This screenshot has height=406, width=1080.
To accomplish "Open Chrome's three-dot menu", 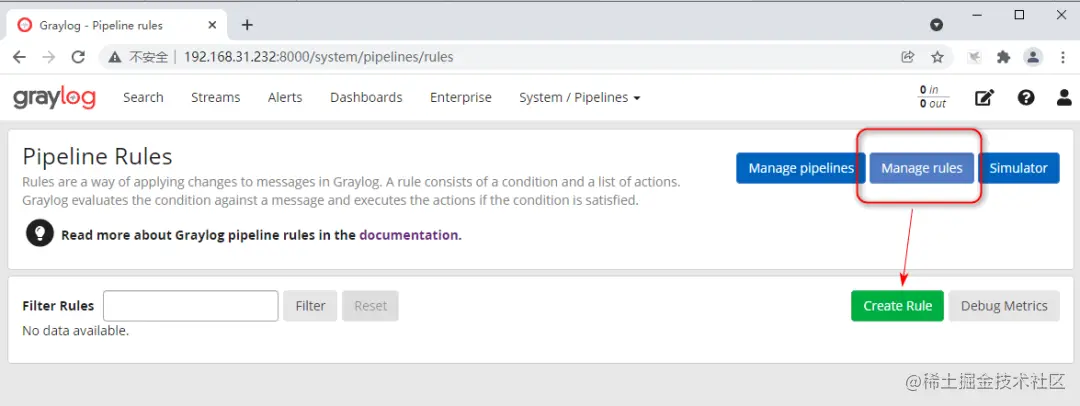I will (x=1063, y=57).
